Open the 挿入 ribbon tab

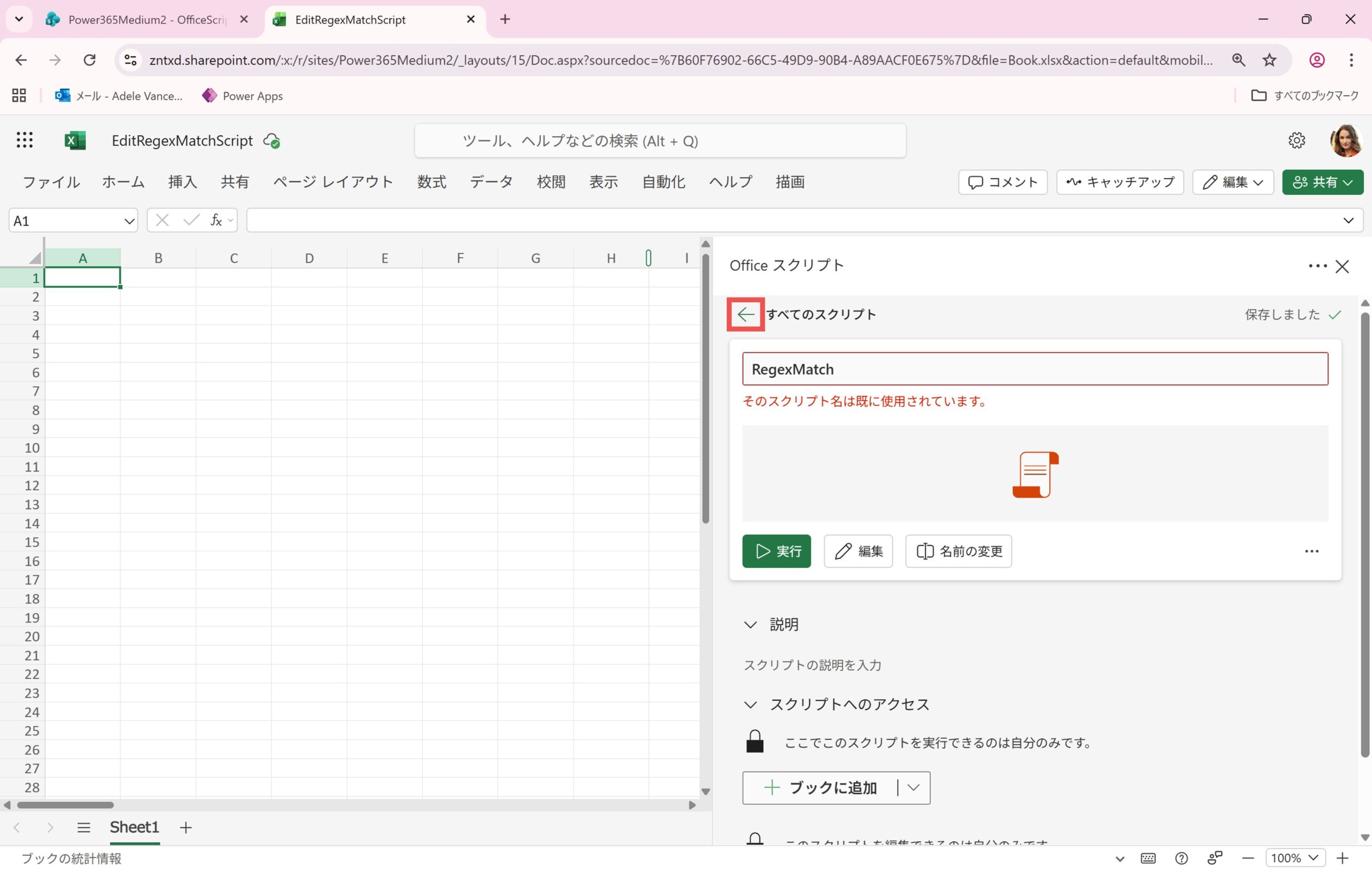tap(182, 182)
